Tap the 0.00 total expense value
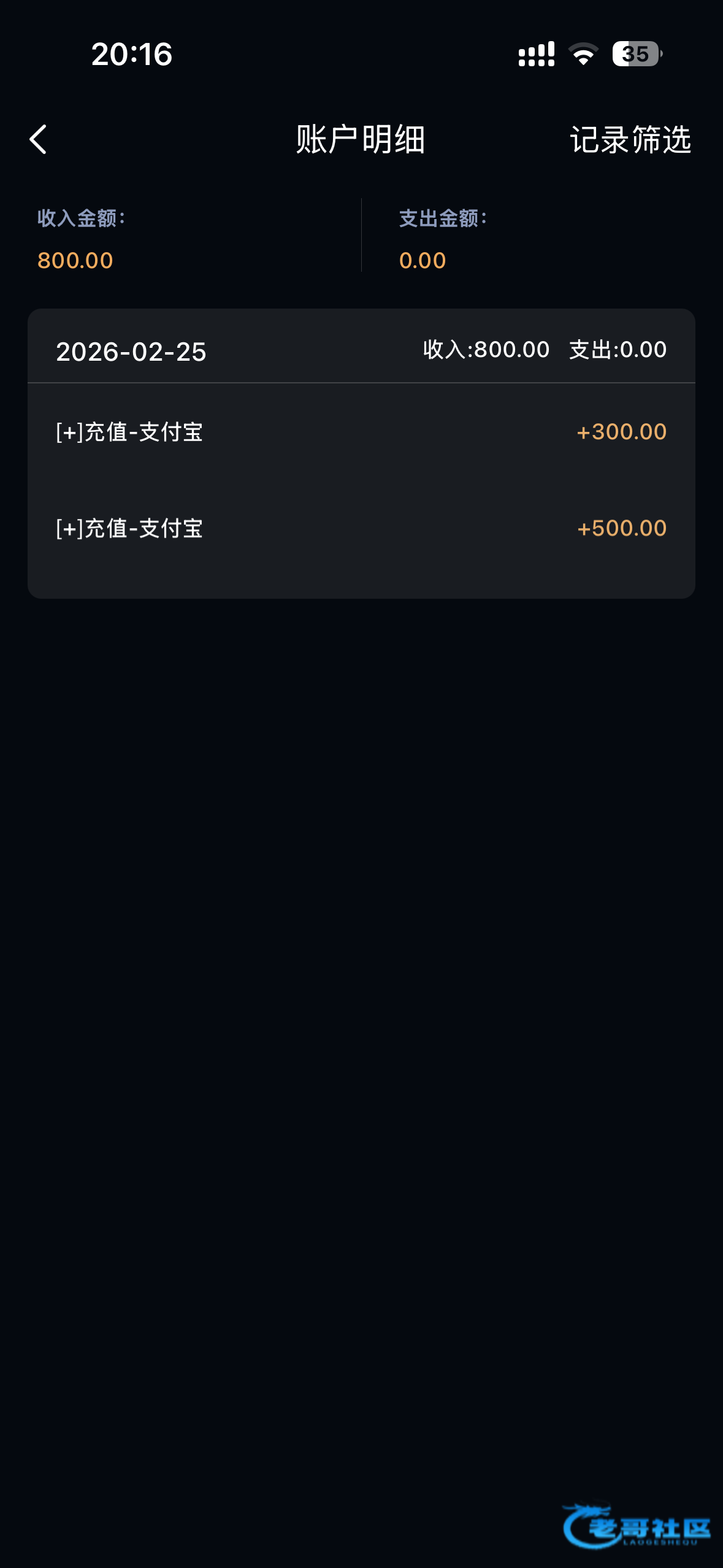 [x=423, y=261]
